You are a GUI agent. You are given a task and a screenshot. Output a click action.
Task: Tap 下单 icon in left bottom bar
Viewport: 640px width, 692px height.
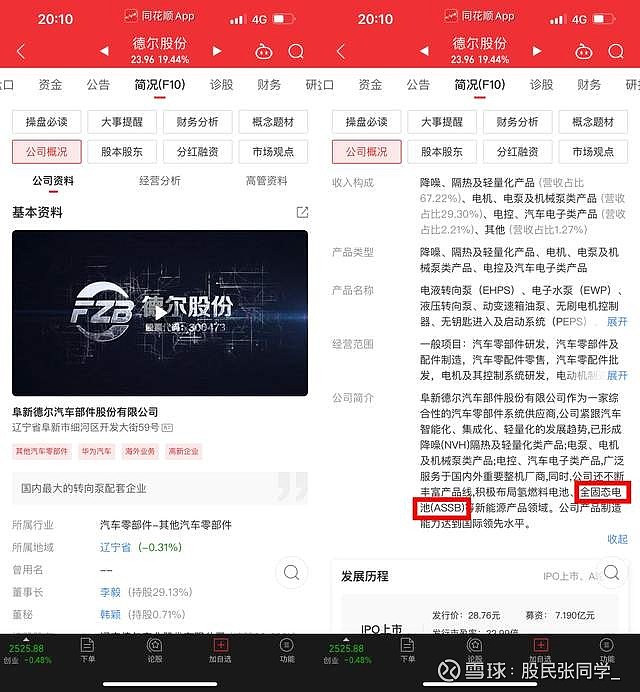coord(87,650)
